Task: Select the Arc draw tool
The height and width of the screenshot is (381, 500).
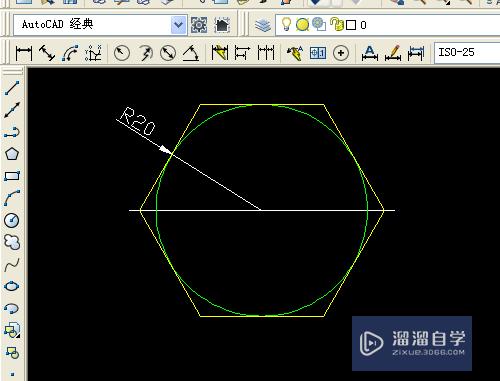Action: click(x=12, y=198)
